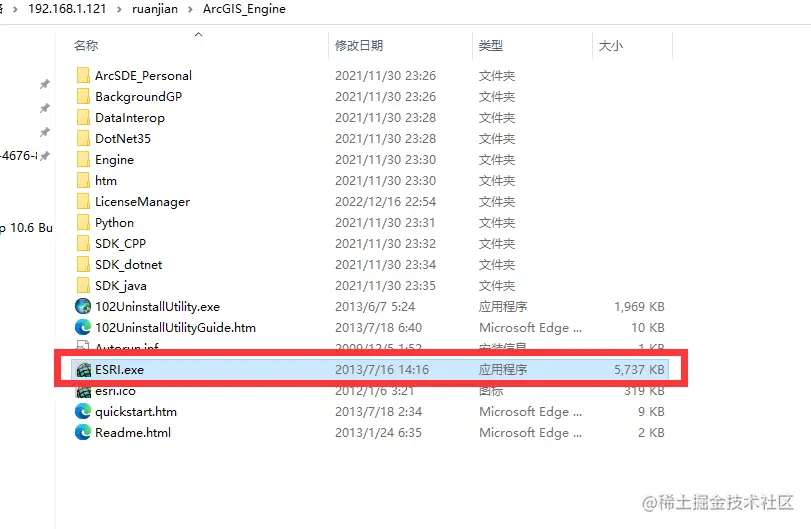Click 应用程序 type of 102UninstallUtility.exe

point(503,307)
